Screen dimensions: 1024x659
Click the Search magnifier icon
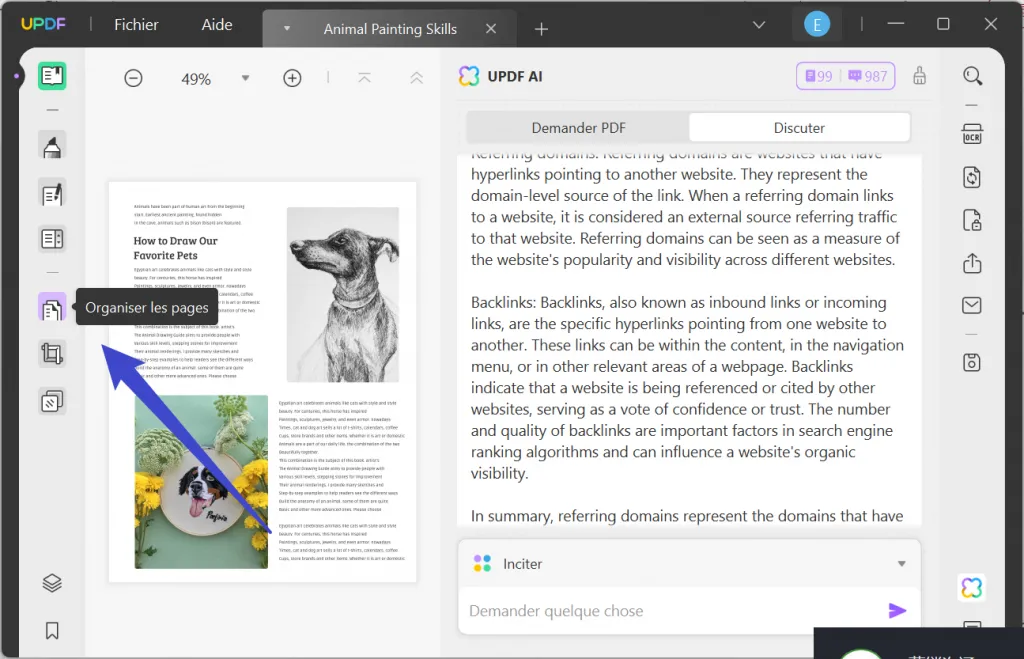pos(971,75)
